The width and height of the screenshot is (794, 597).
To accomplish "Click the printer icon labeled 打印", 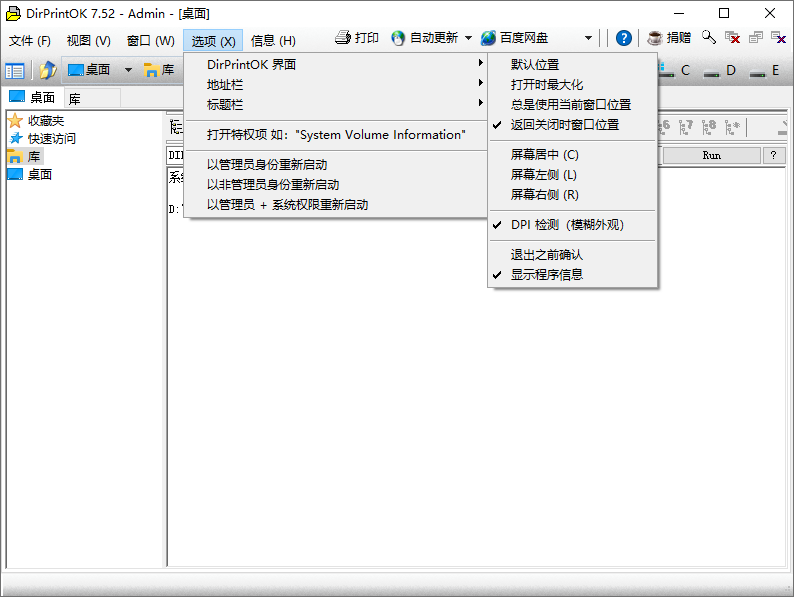I will tap(343, 38).
